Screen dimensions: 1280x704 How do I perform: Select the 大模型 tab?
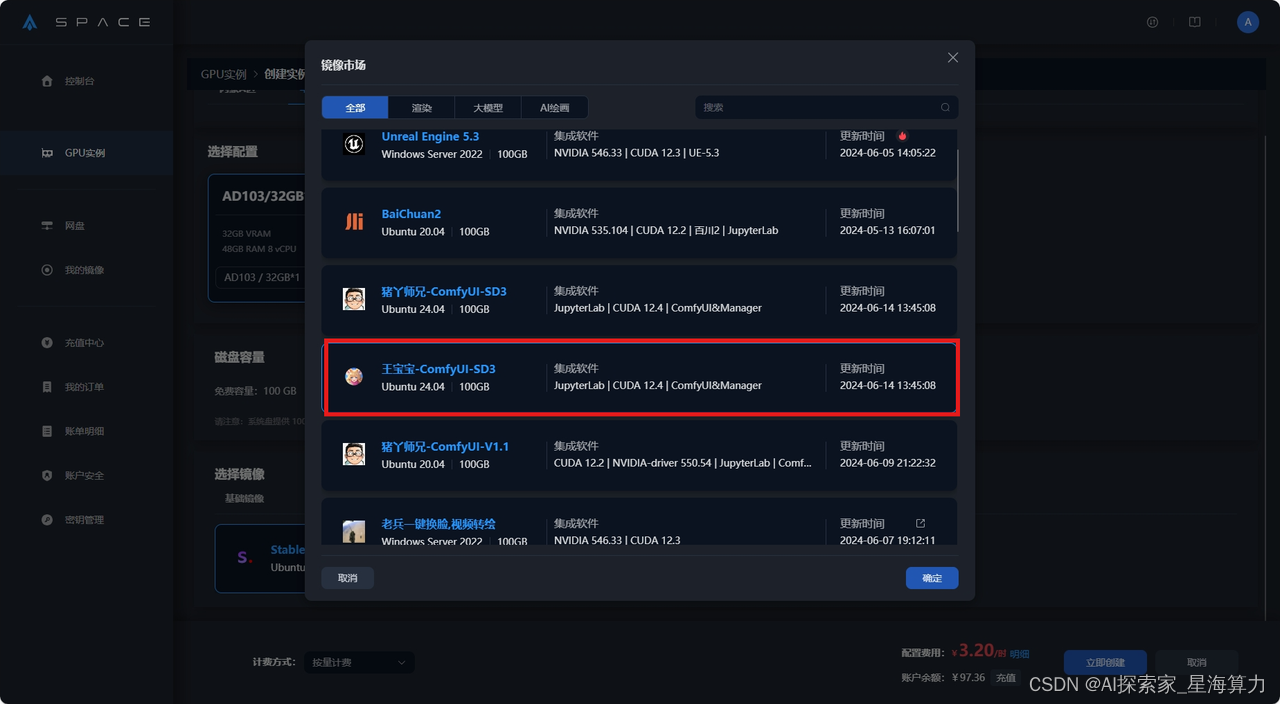pos(488,108)
